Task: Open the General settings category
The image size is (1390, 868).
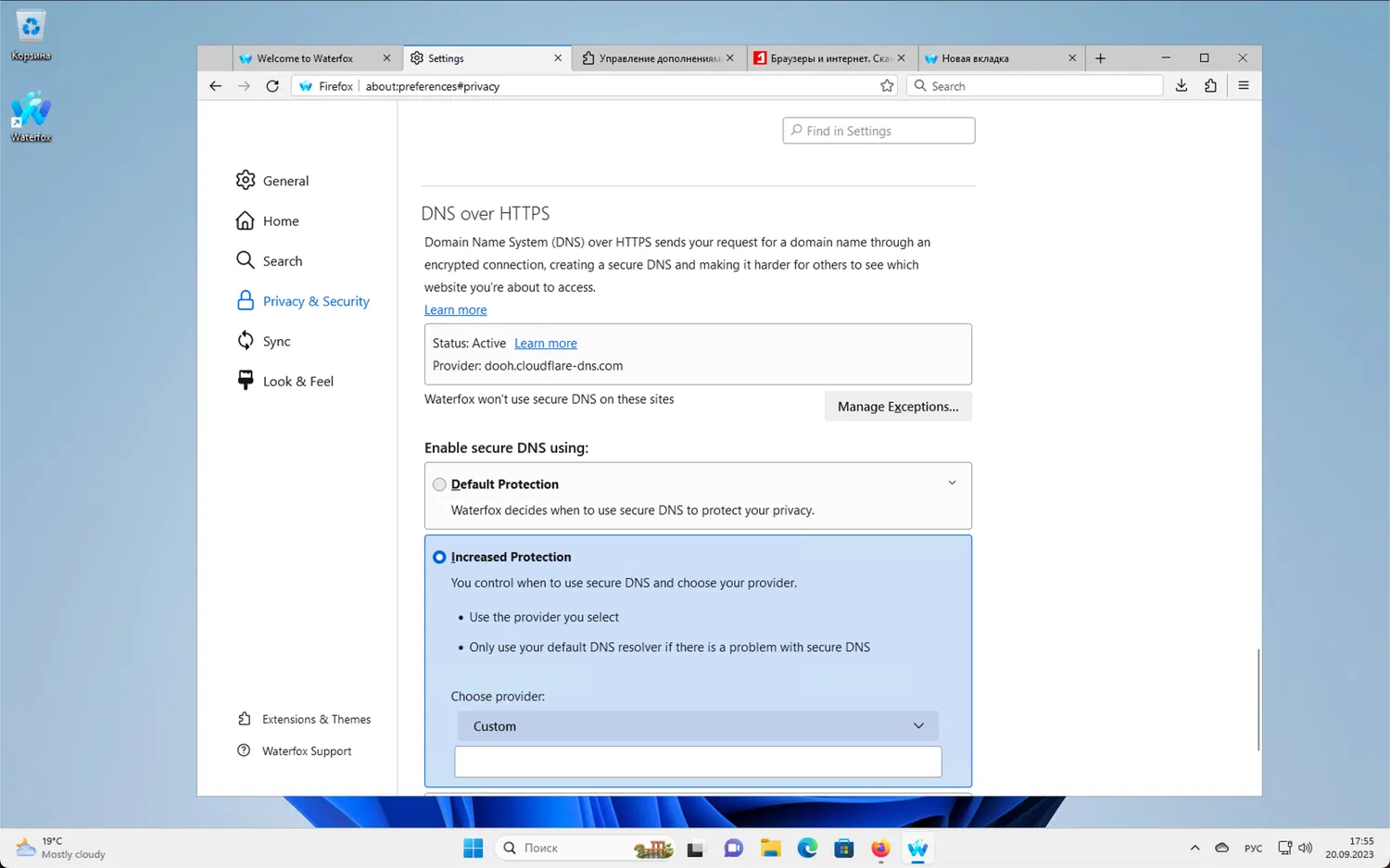Action: point(272,181)
